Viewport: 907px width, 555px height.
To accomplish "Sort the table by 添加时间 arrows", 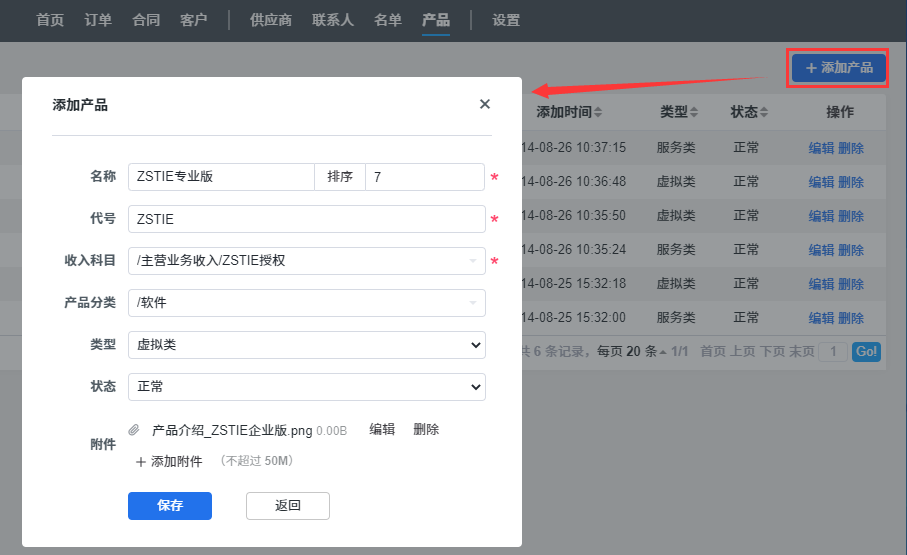I will (598, 112).
